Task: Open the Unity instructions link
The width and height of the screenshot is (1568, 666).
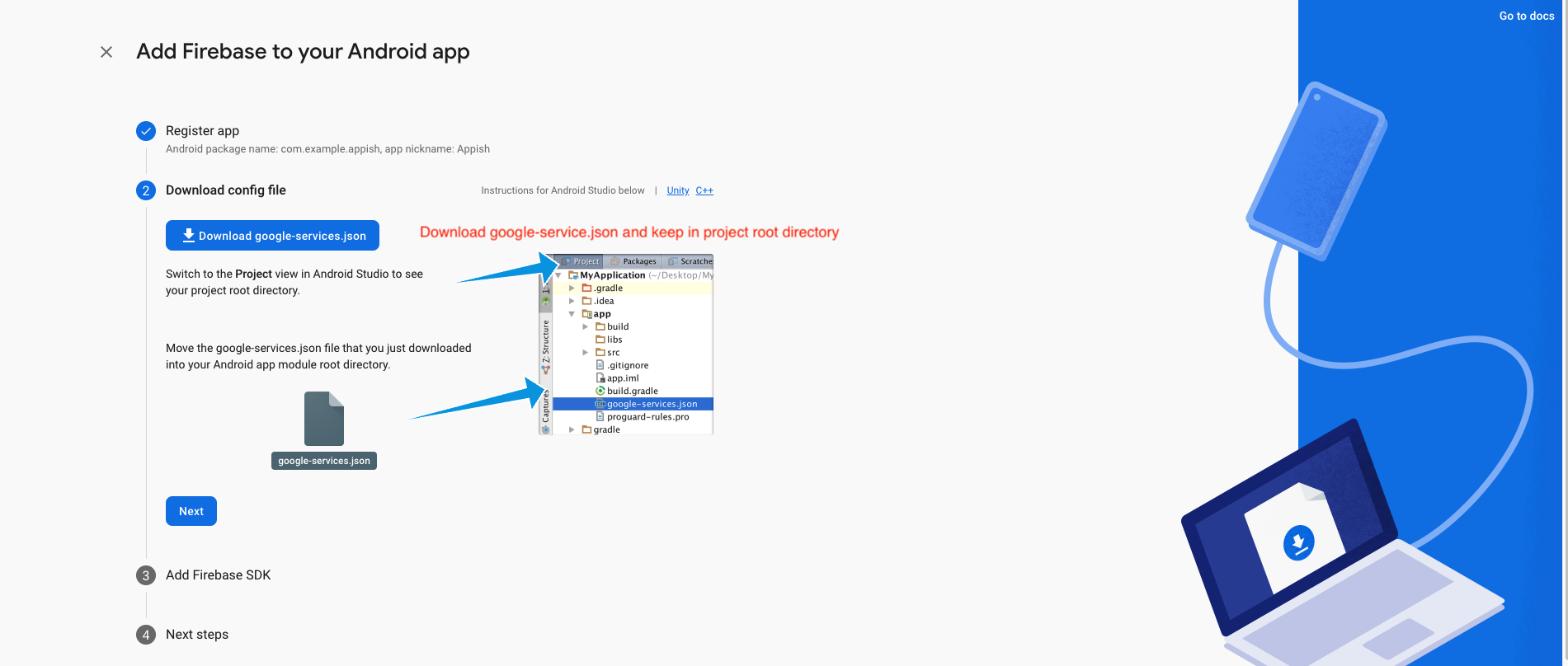Action: [x=678, y=190]
